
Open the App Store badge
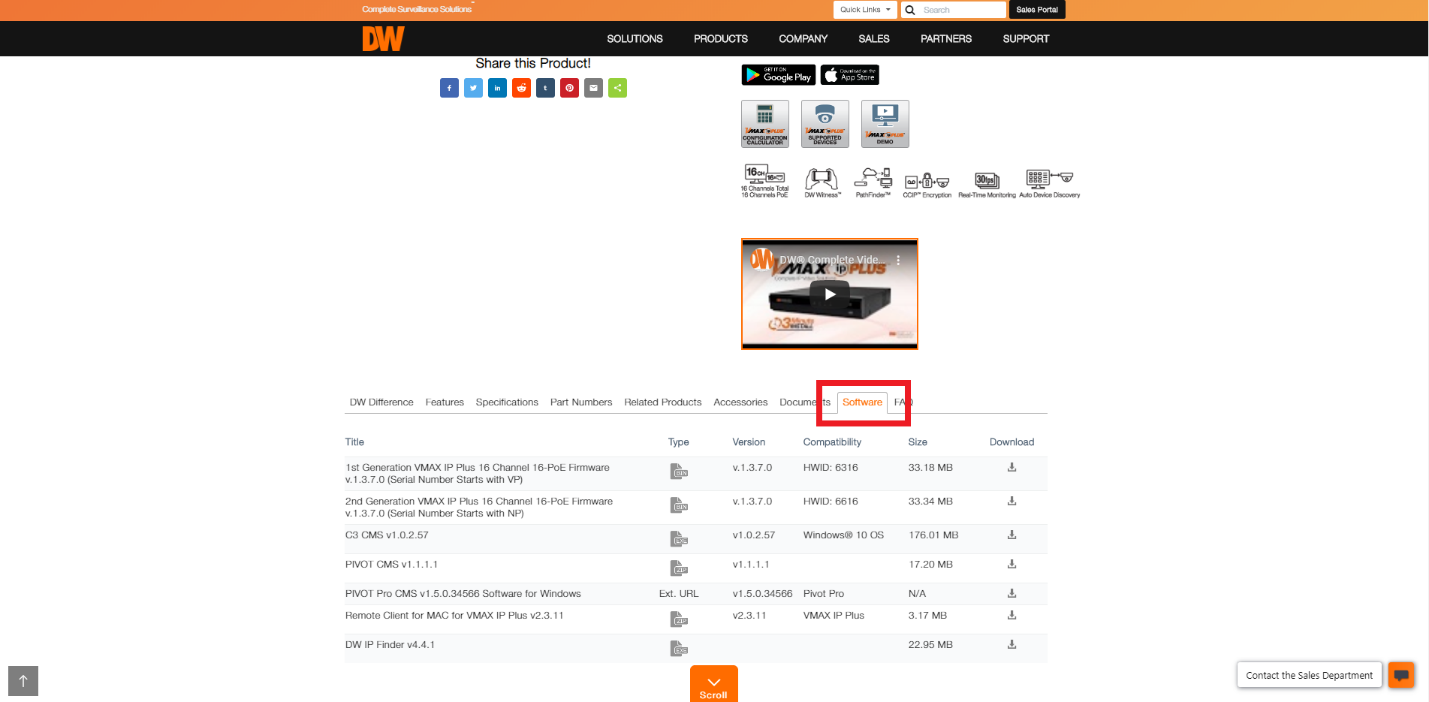(x=850, y=75)
